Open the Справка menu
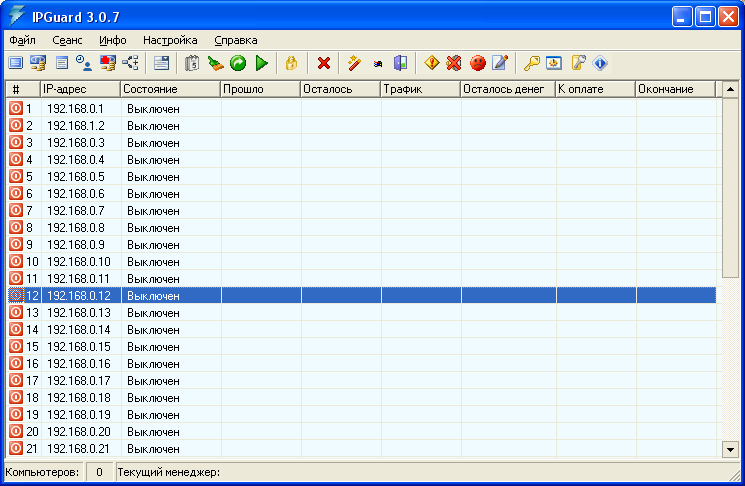 236,40
